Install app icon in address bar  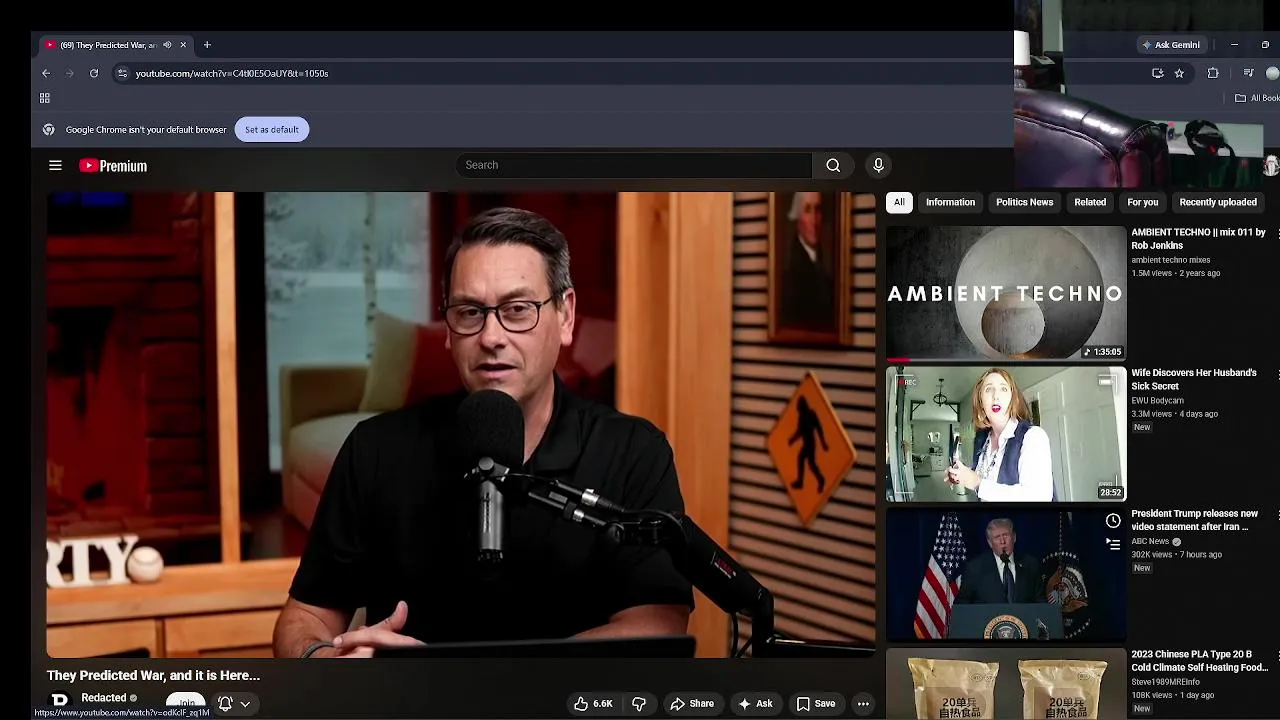tap(1158, 73)
